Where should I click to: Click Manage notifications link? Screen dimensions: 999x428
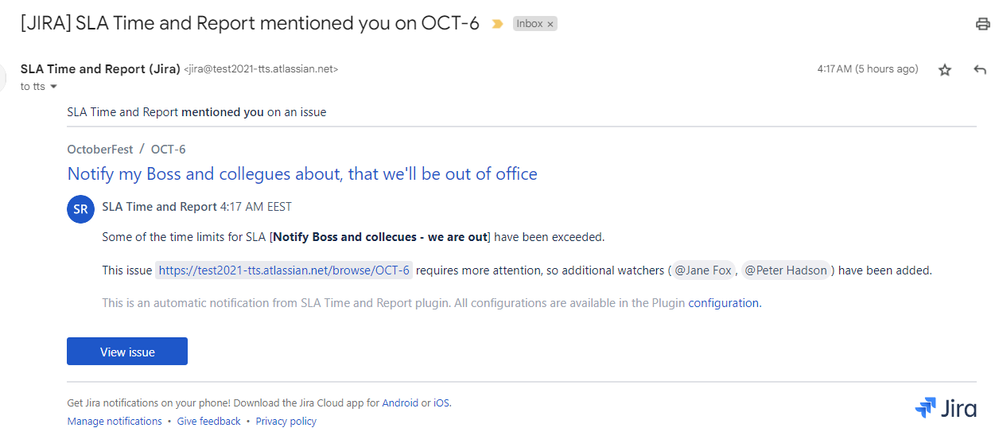click(115, 421)
